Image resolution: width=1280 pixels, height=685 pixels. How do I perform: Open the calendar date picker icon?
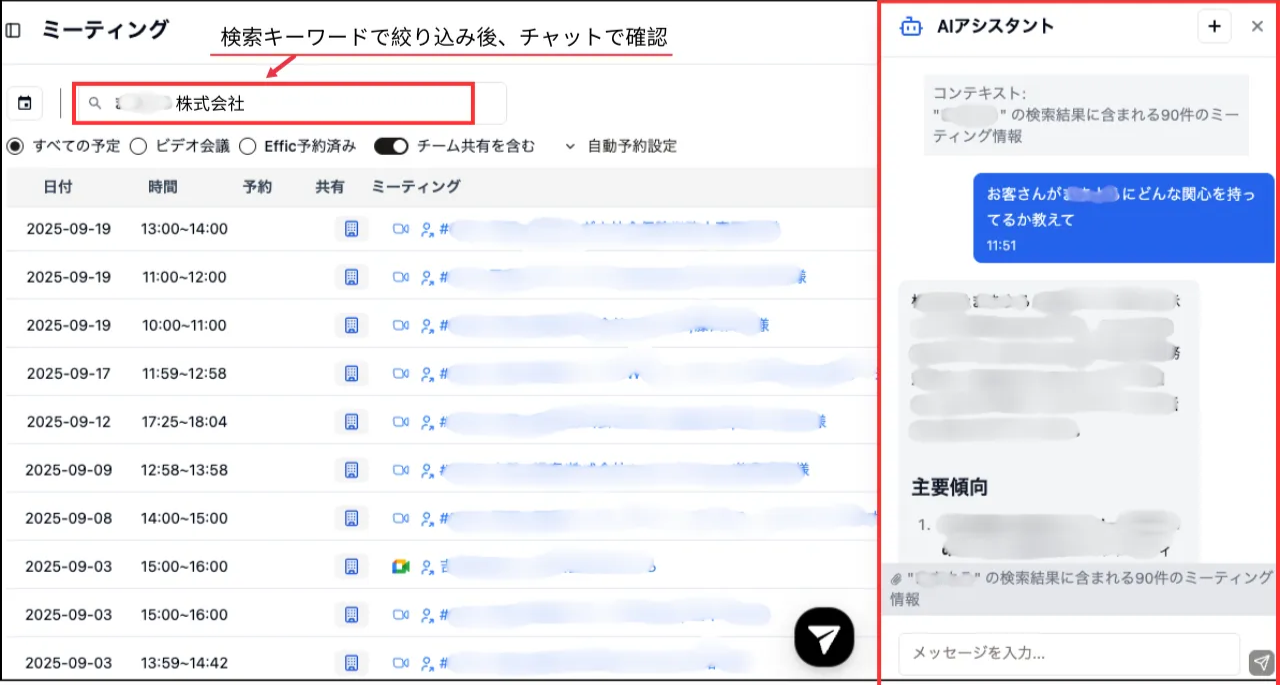[25, 103]
